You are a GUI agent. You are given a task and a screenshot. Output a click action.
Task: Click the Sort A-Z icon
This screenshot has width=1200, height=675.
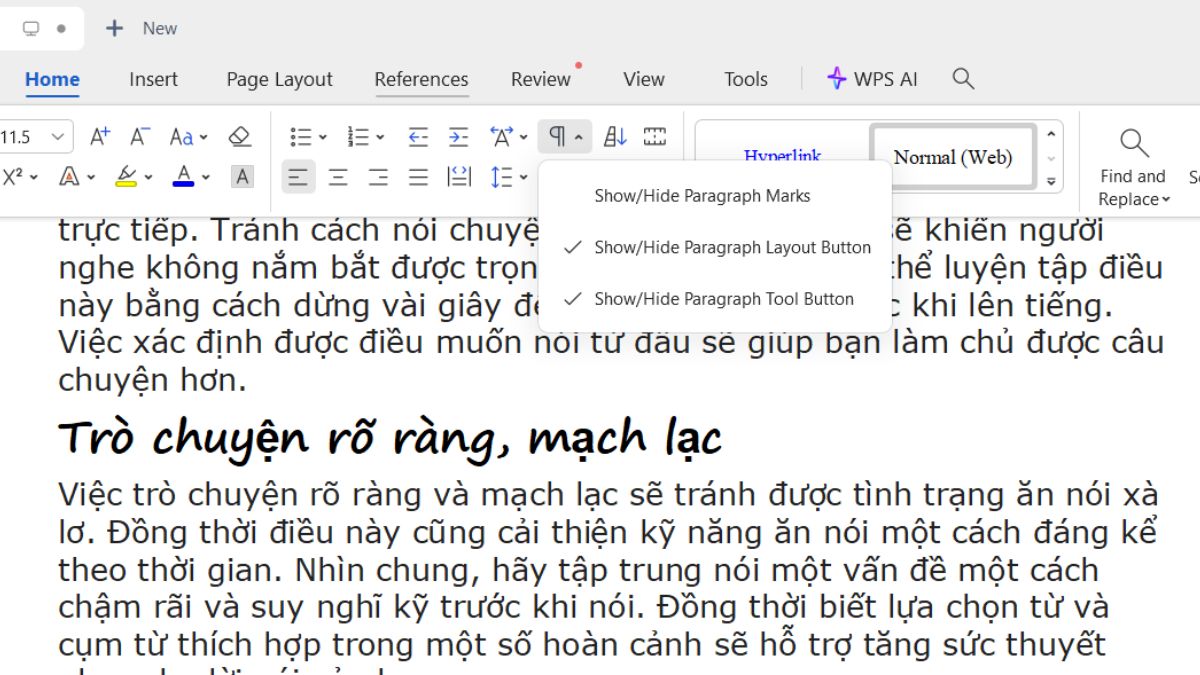[x=615, y=137]
